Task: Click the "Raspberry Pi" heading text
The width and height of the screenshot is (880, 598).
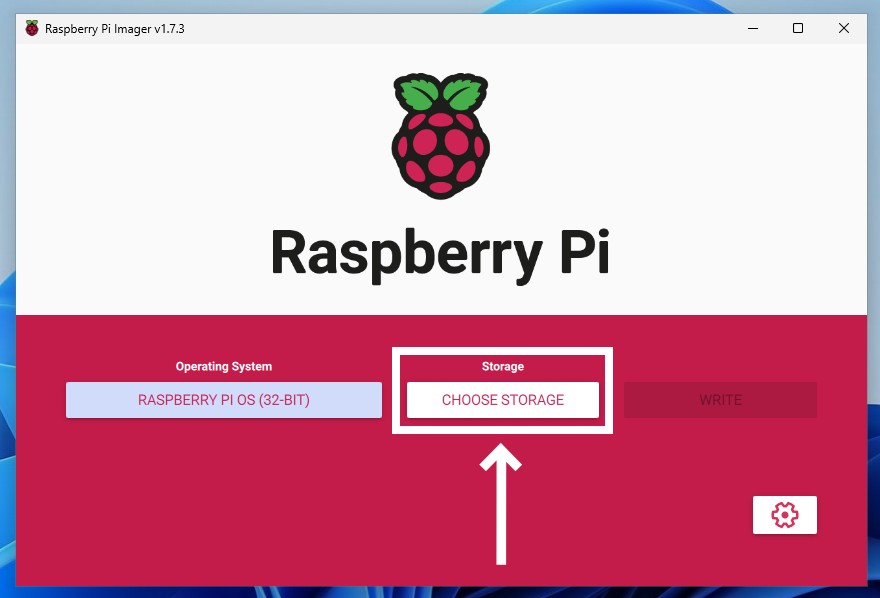Action: [441, 255]
